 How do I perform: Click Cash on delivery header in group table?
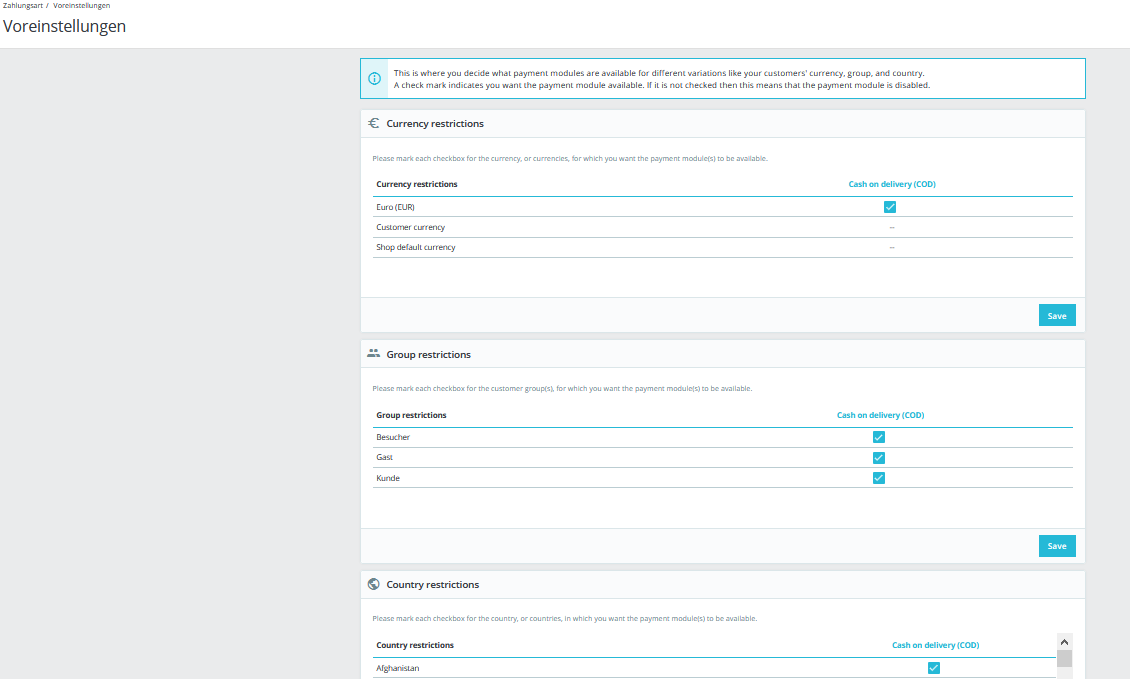pyautogui.click(x=880, y=415)
